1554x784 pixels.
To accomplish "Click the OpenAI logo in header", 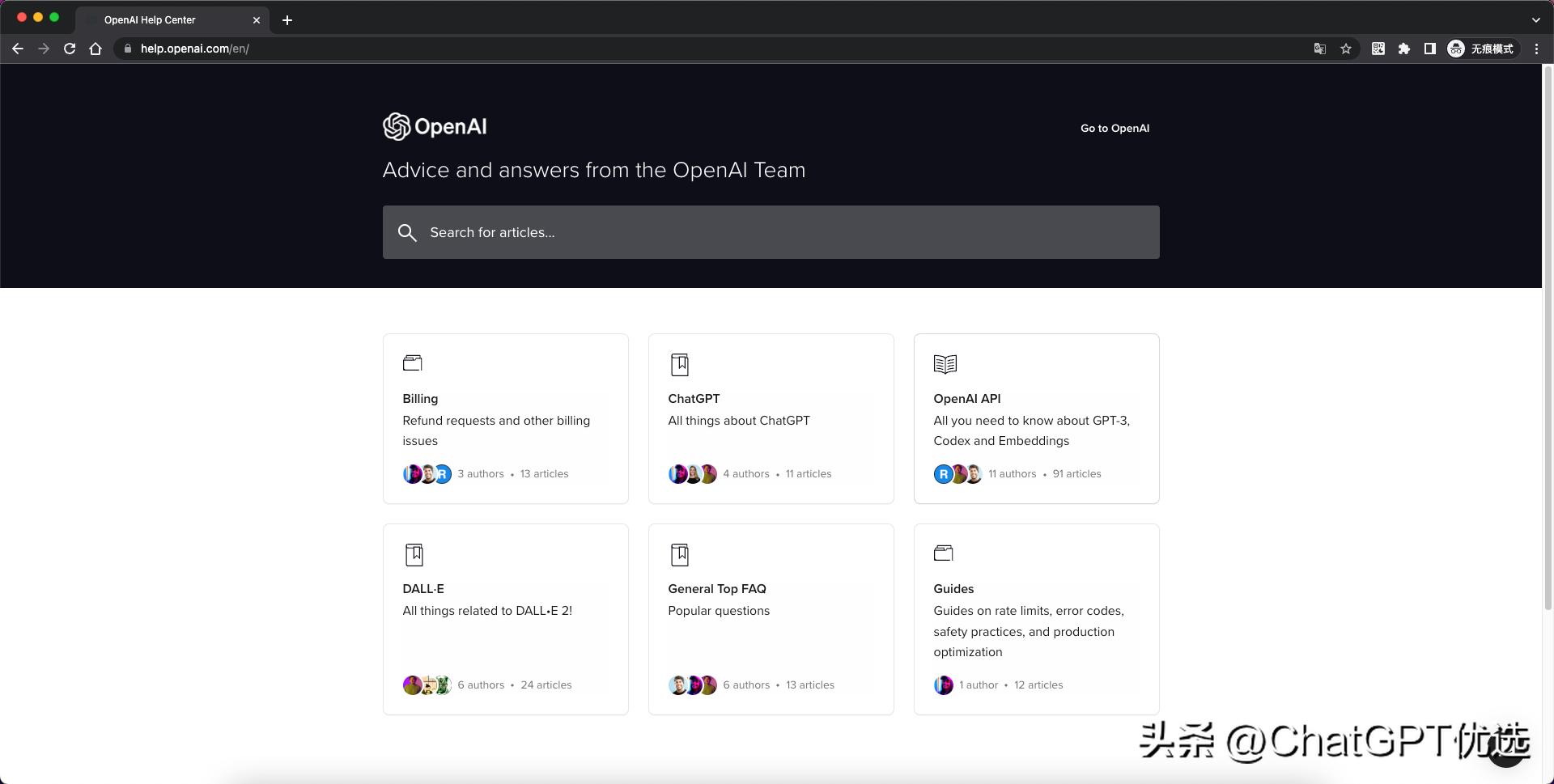I will [435, 127].
